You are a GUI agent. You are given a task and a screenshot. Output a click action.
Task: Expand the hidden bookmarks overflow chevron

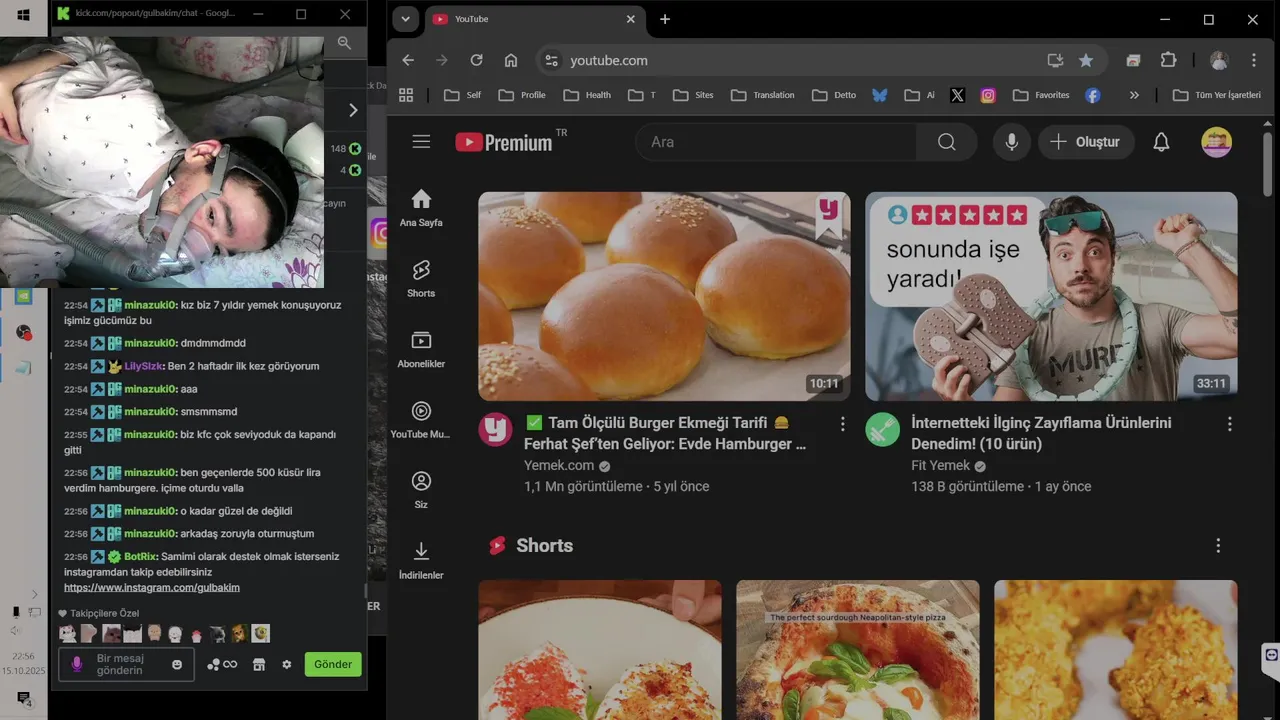(1134, 95)
